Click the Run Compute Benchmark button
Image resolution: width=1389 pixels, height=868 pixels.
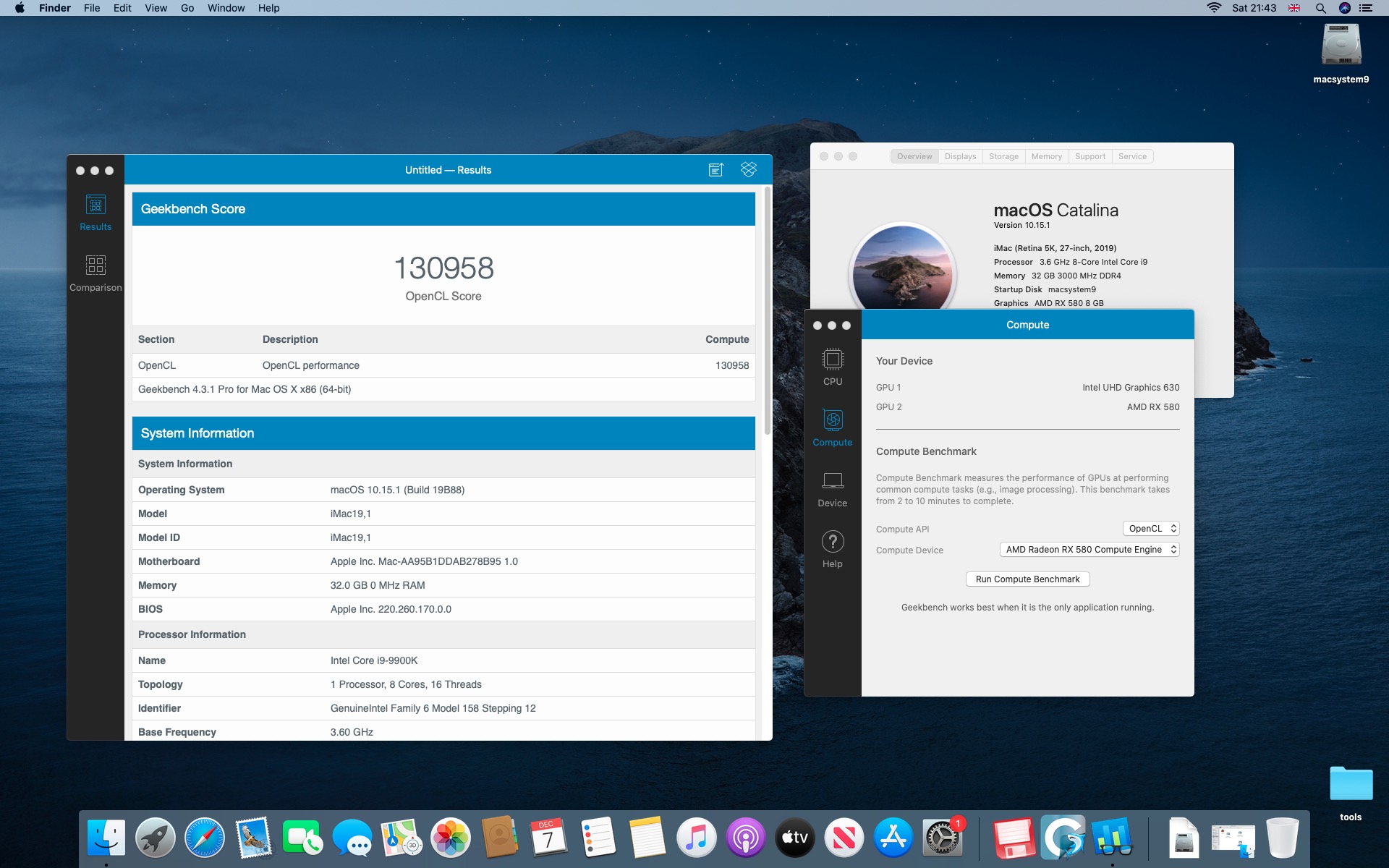[1027, 579]
